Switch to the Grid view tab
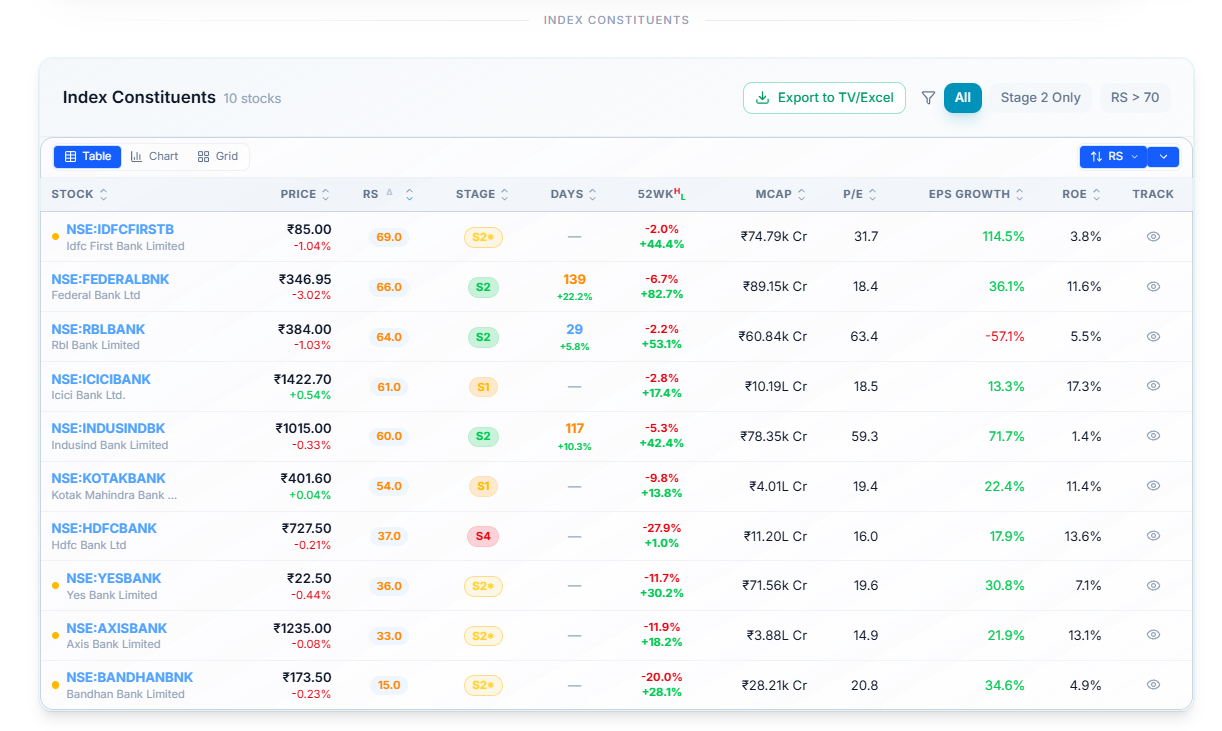 pyautogui.click(x=218, y=156)
